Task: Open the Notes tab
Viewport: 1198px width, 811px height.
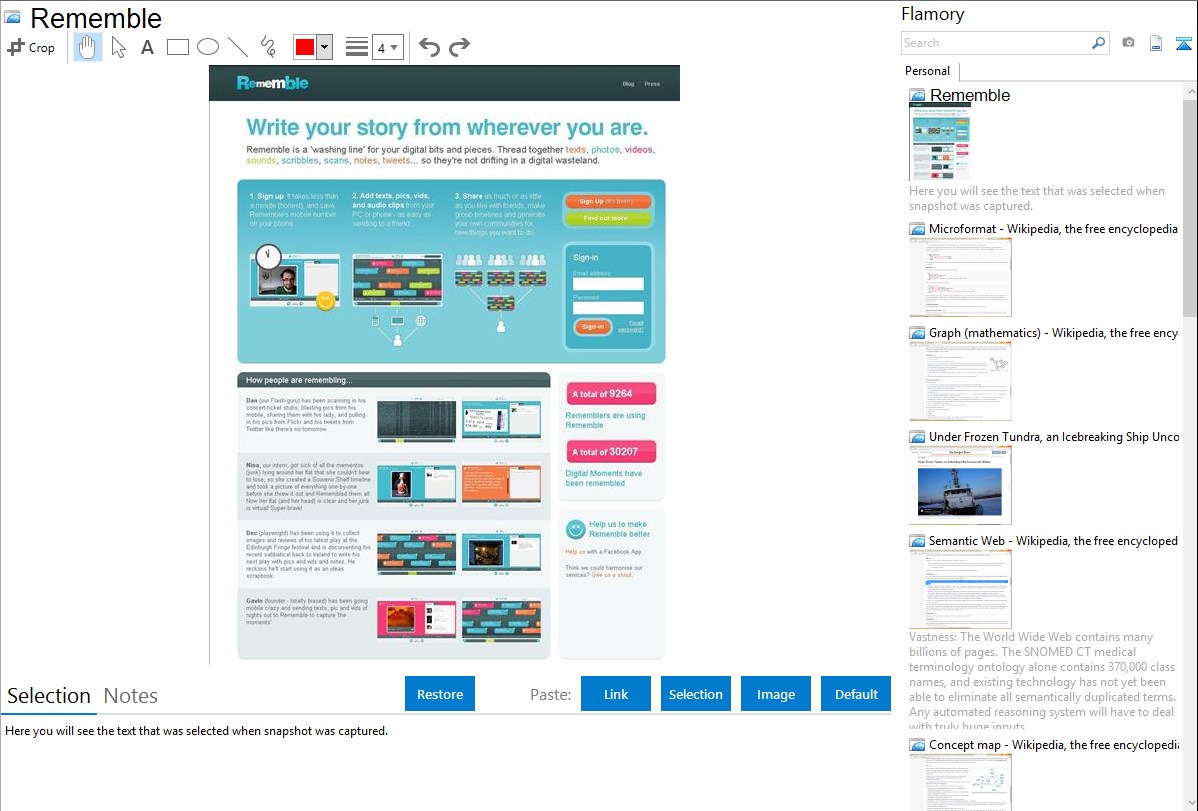Action: tap(131, 696)
